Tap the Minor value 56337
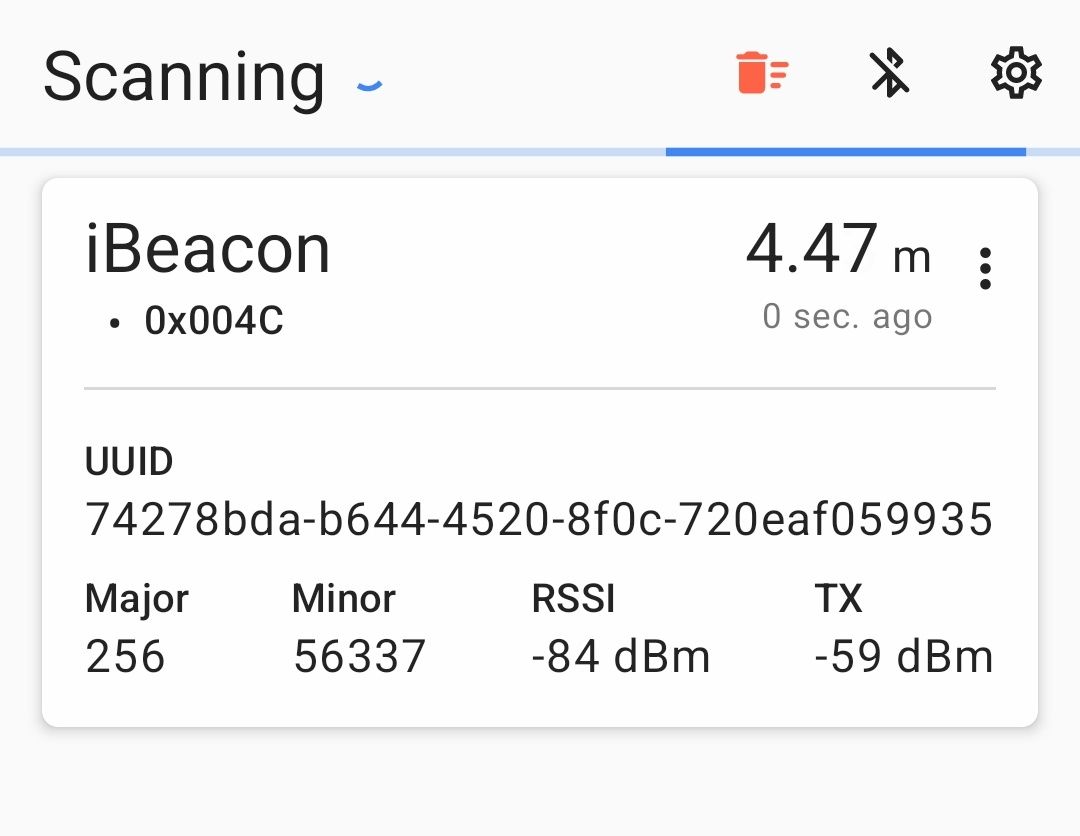This screenshot has width=1080, height=836. click(x=360, y=657)
